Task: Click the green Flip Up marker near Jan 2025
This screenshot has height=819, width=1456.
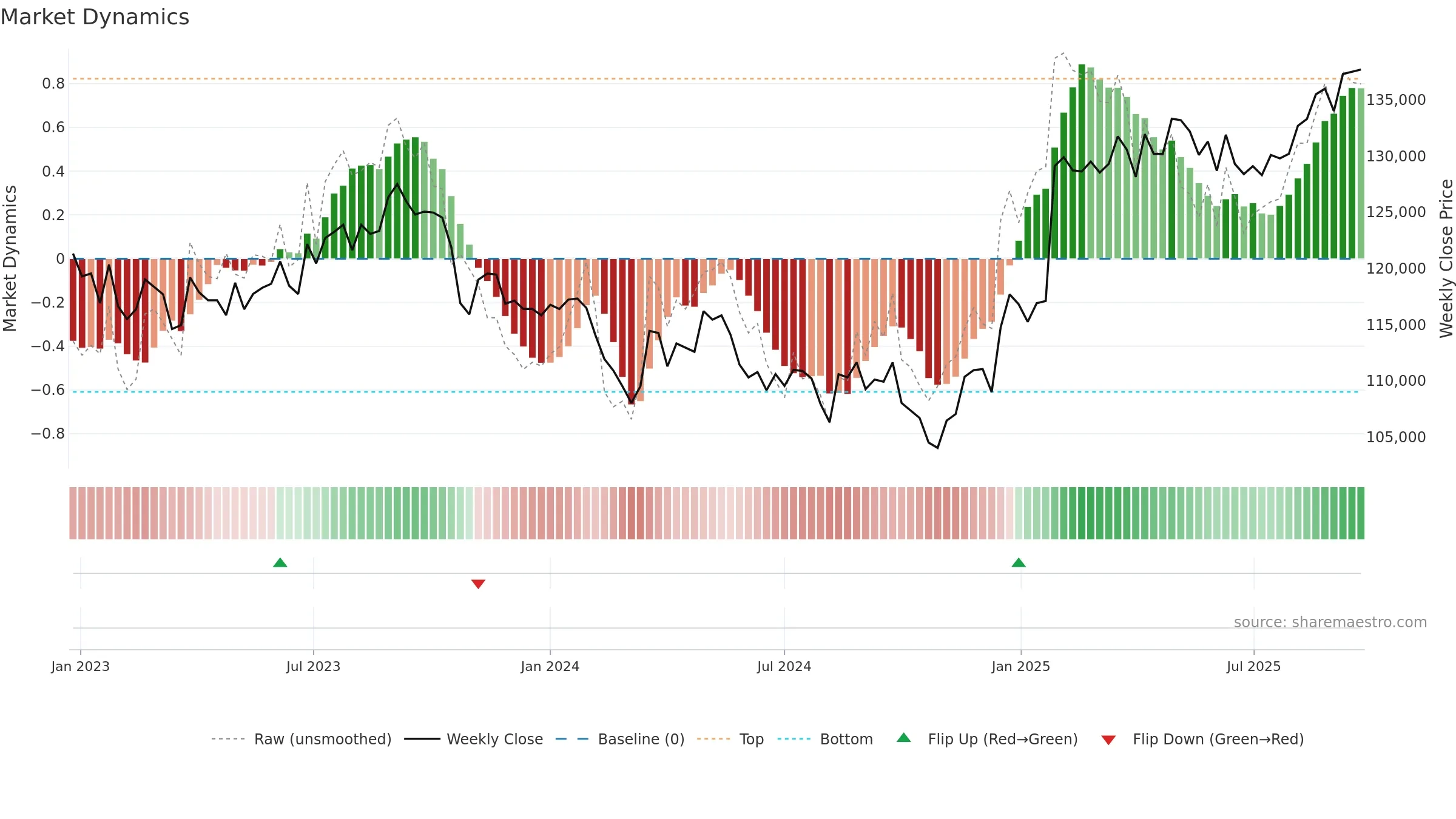Action: [1019, 563]
